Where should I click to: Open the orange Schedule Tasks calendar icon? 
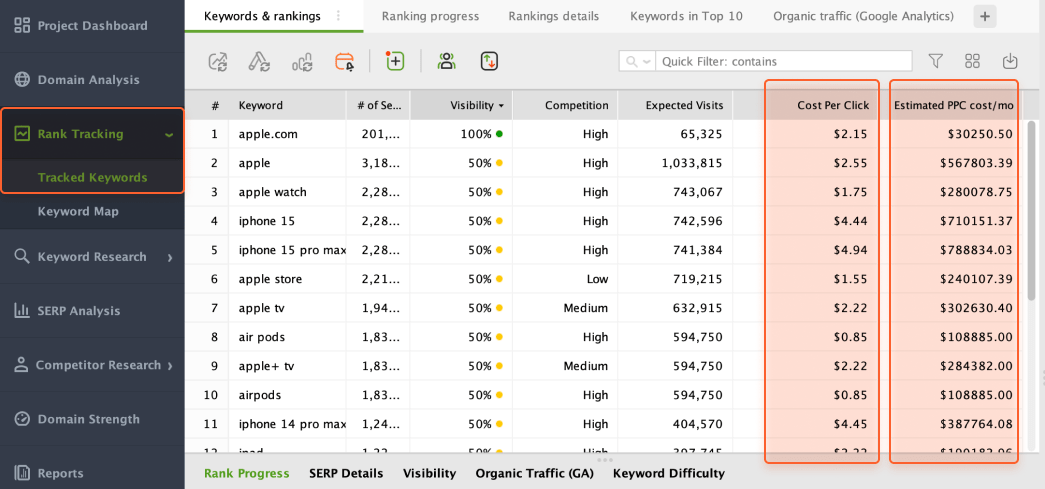tap(345, 62)
